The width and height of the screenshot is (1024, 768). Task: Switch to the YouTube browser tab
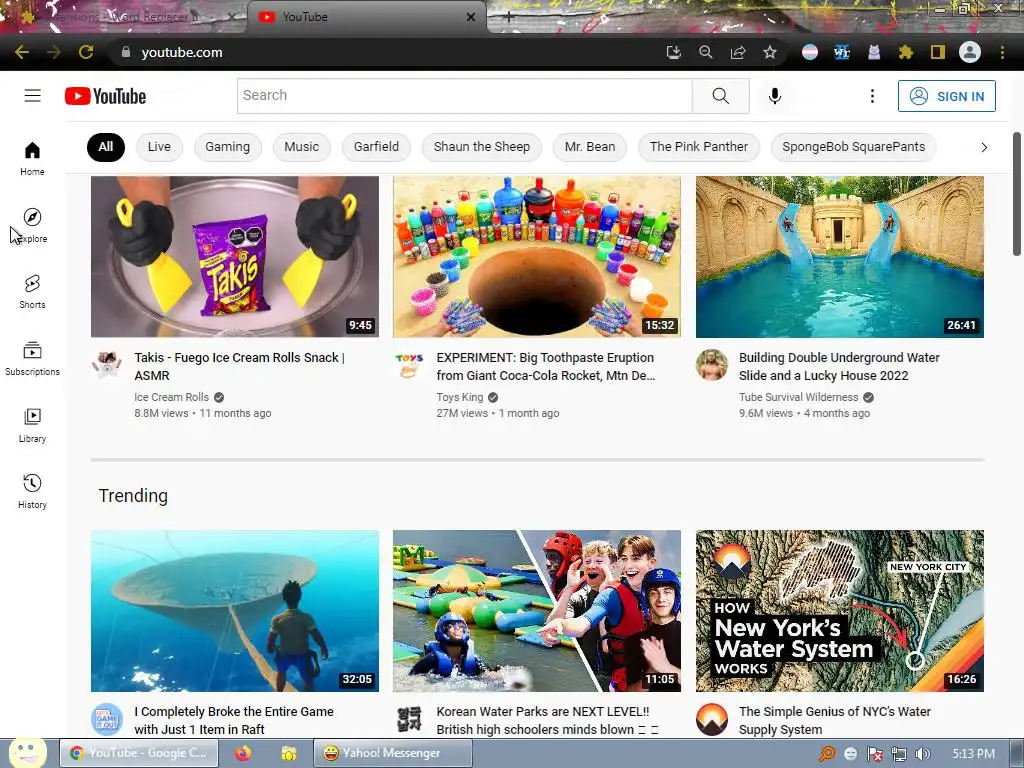[x=366, y=17]
